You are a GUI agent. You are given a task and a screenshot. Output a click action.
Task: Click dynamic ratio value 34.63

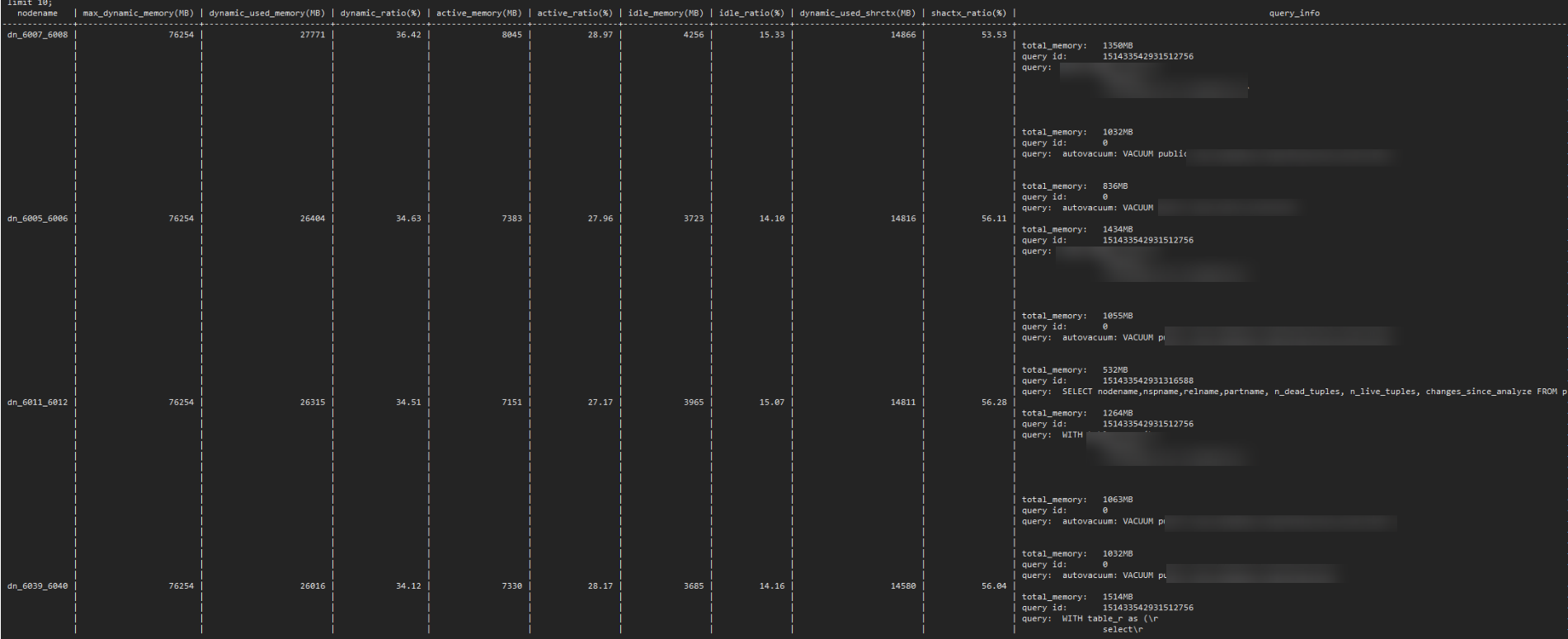[x=408, y=218]
